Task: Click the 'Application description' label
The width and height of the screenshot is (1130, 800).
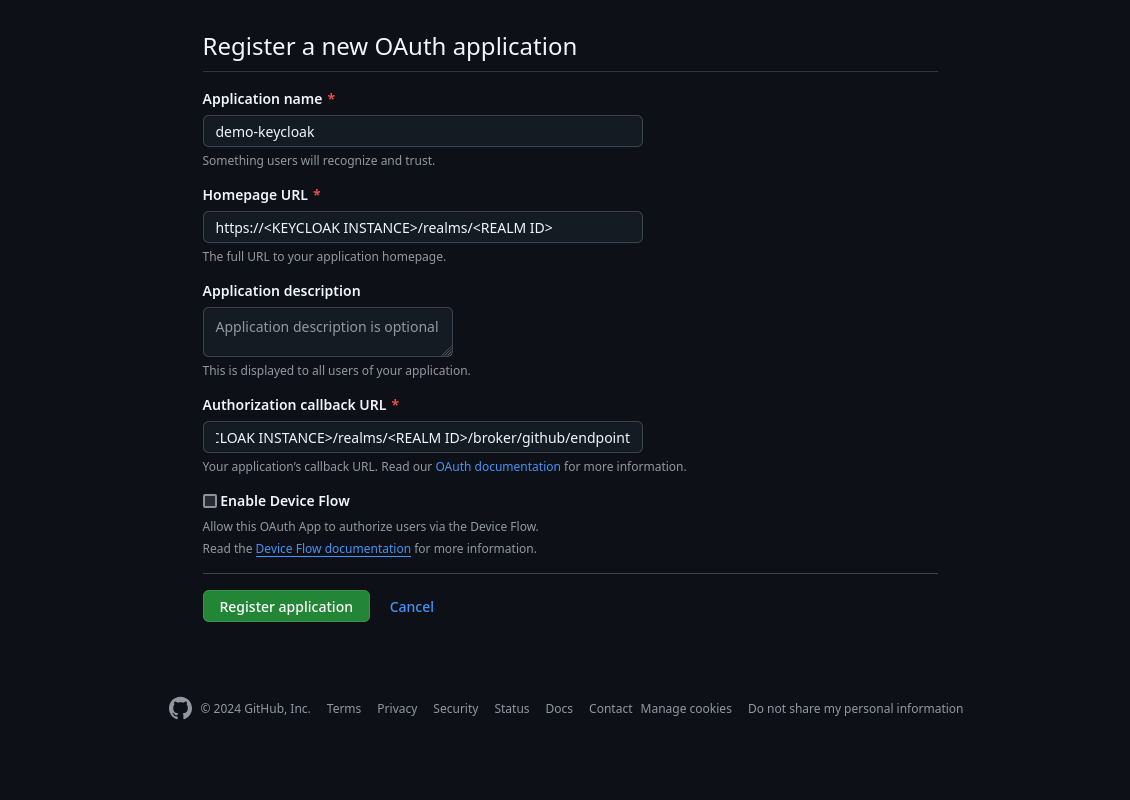Action: [x=282, y=290]
